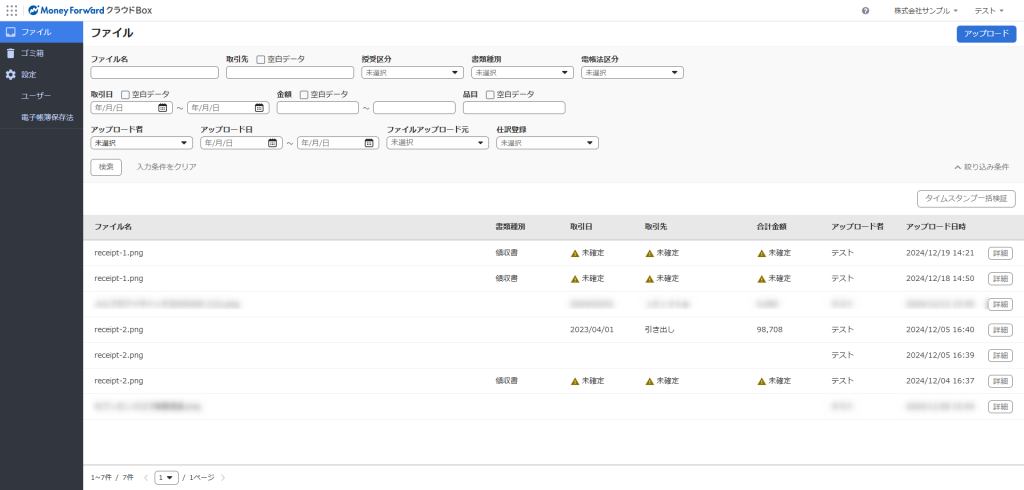Image resolution: width=1024 pixels, height=490 pixels.
Task: Select ファイル in the sidebar
Action: point(42,31)
